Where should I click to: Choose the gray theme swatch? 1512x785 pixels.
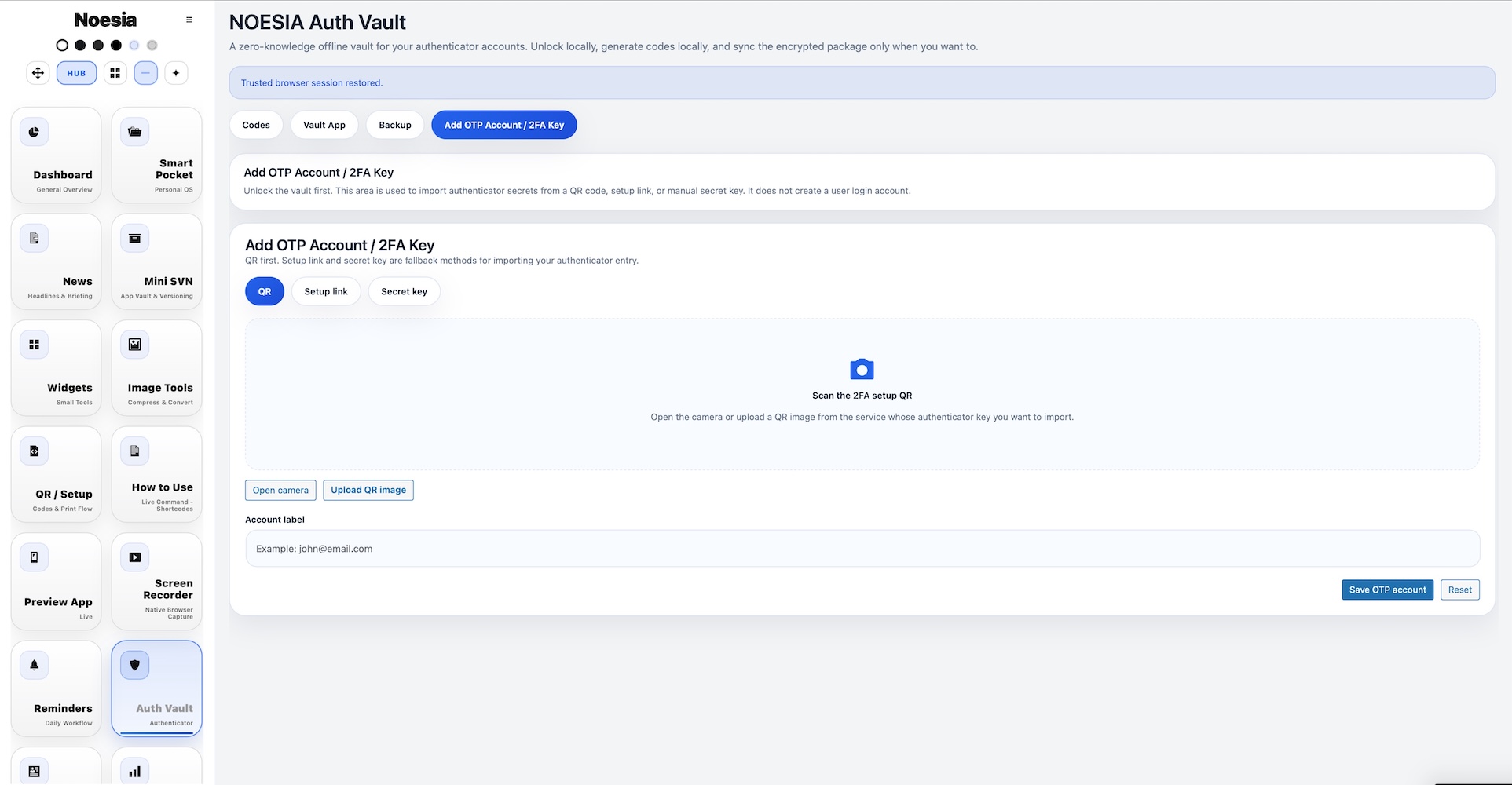[x=152, y=46]
